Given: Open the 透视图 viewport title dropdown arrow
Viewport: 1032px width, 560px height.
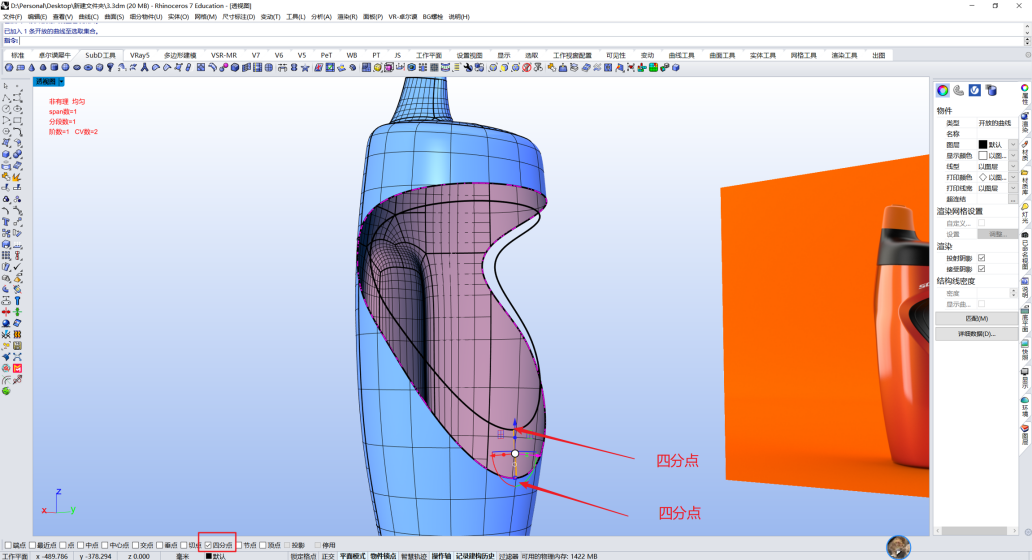Looking at the screenshot, I should pyautogui.click(x=61, y=82).
